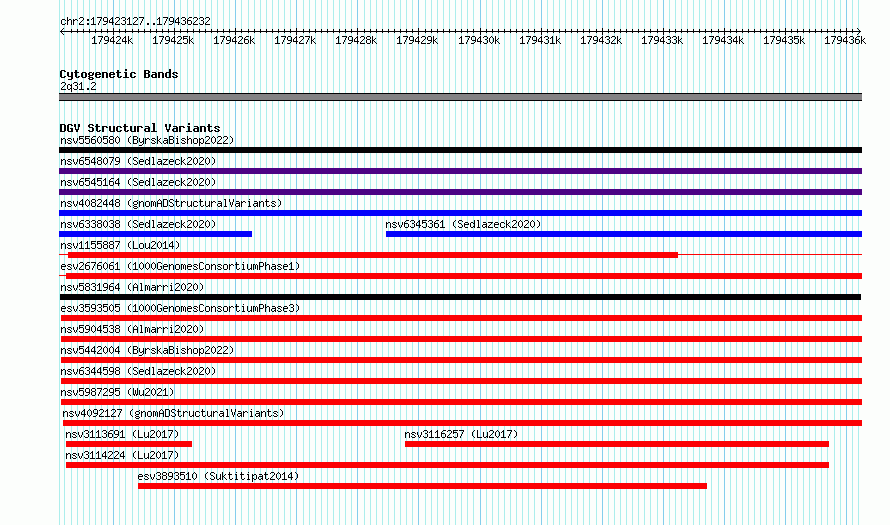890x525 pixels.
Task: Open variant nsv1155887 (Lou2014) label
Action: 120,245
